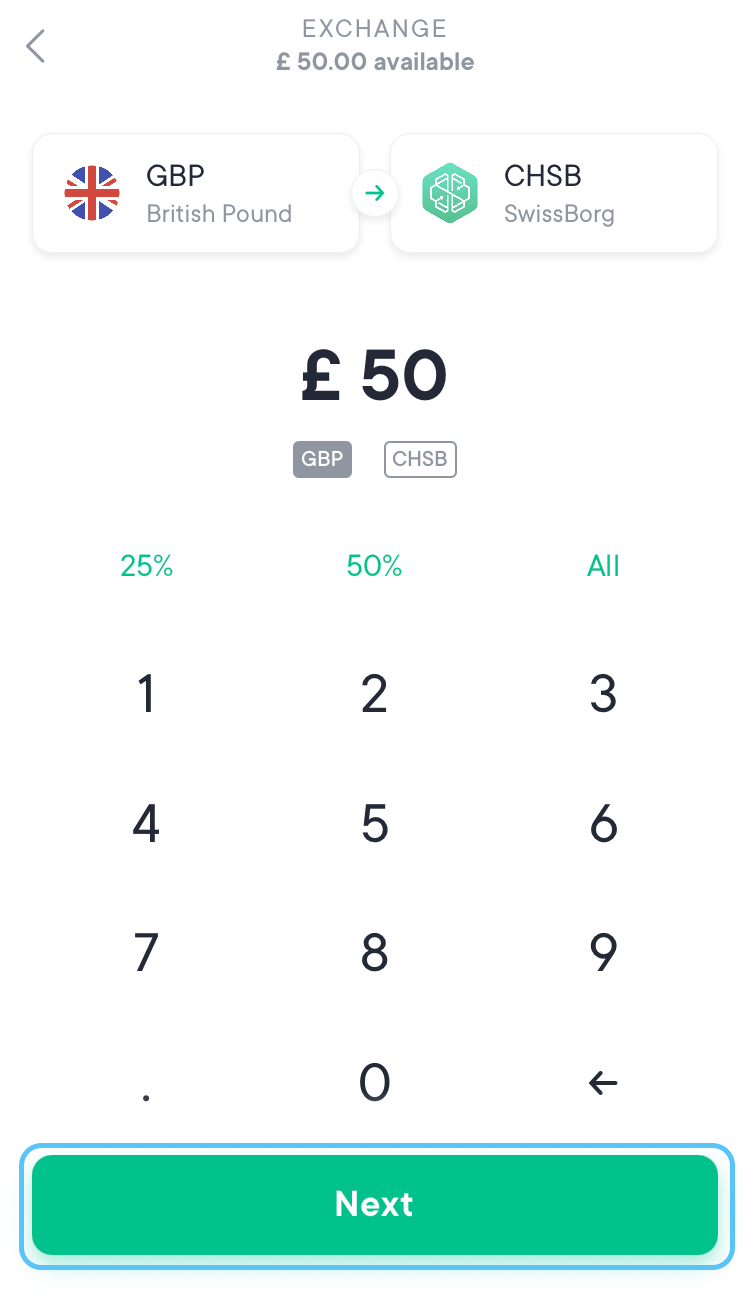Tap the backspace arrow key
The image size is (750, 1295).
(x=603, y=1082)
